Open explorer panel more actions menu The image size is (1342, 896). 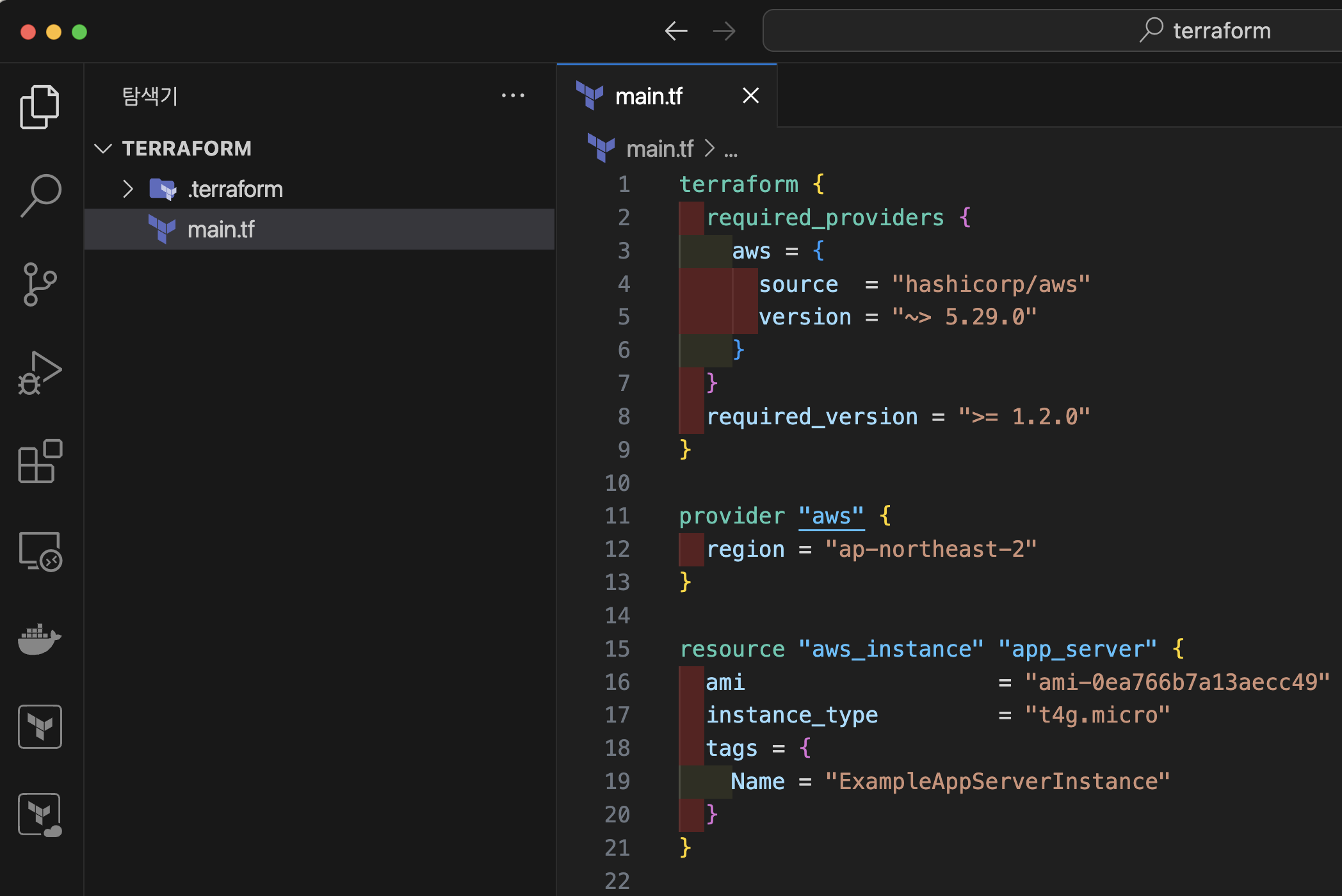[513, 96]
